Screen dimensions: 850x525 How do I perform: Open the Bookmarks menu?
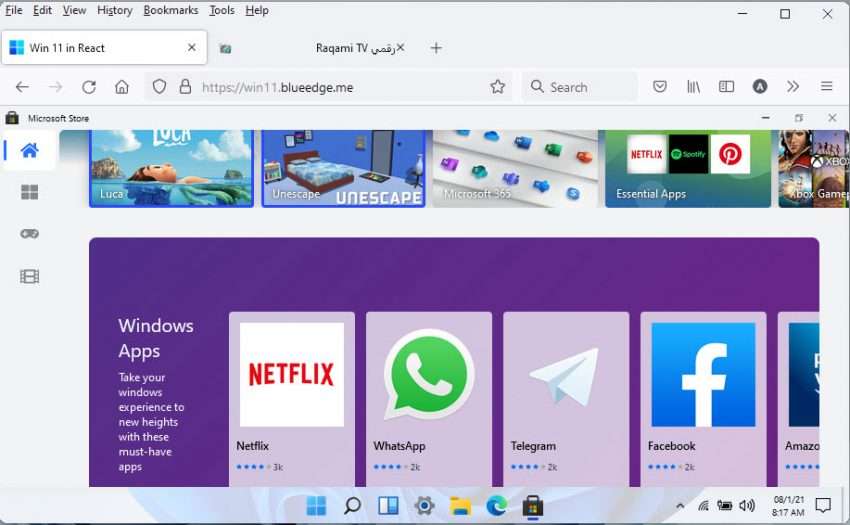171,10
